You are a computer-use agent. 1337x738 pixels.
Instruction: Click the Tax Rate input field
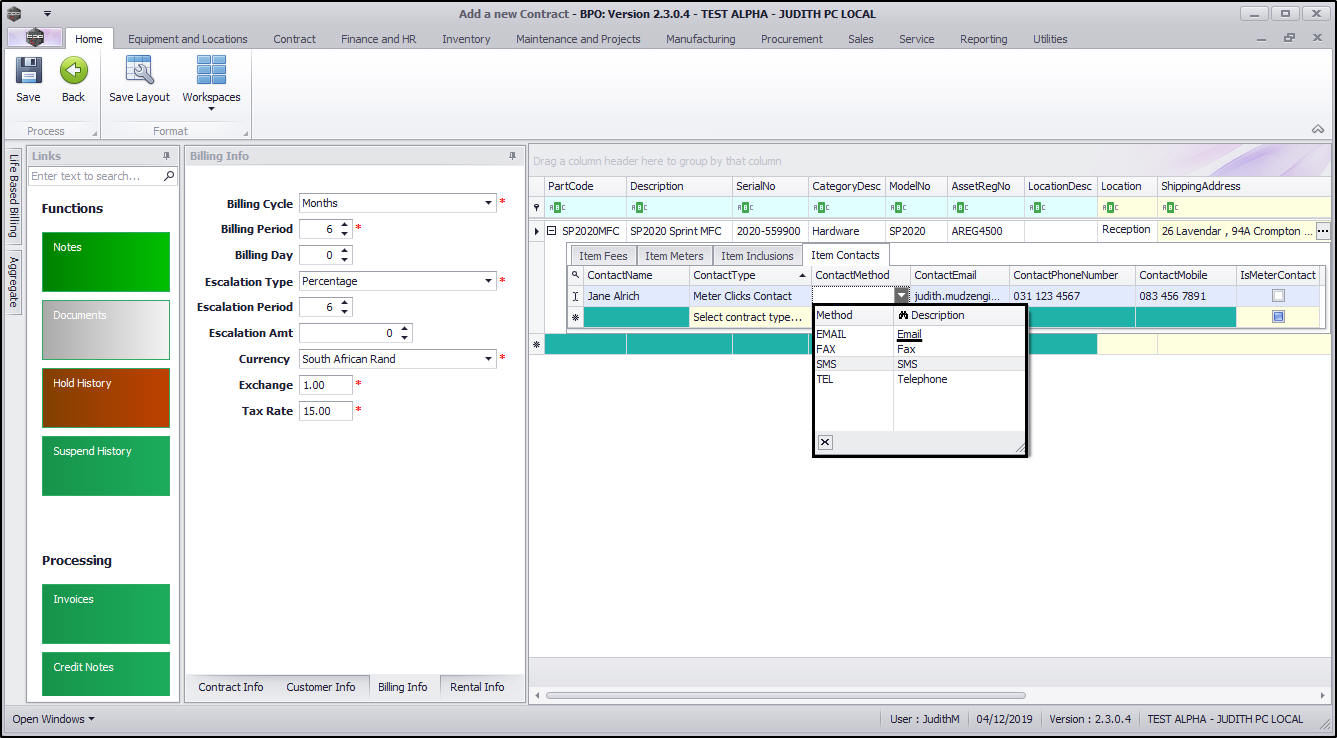click(325, 411)
